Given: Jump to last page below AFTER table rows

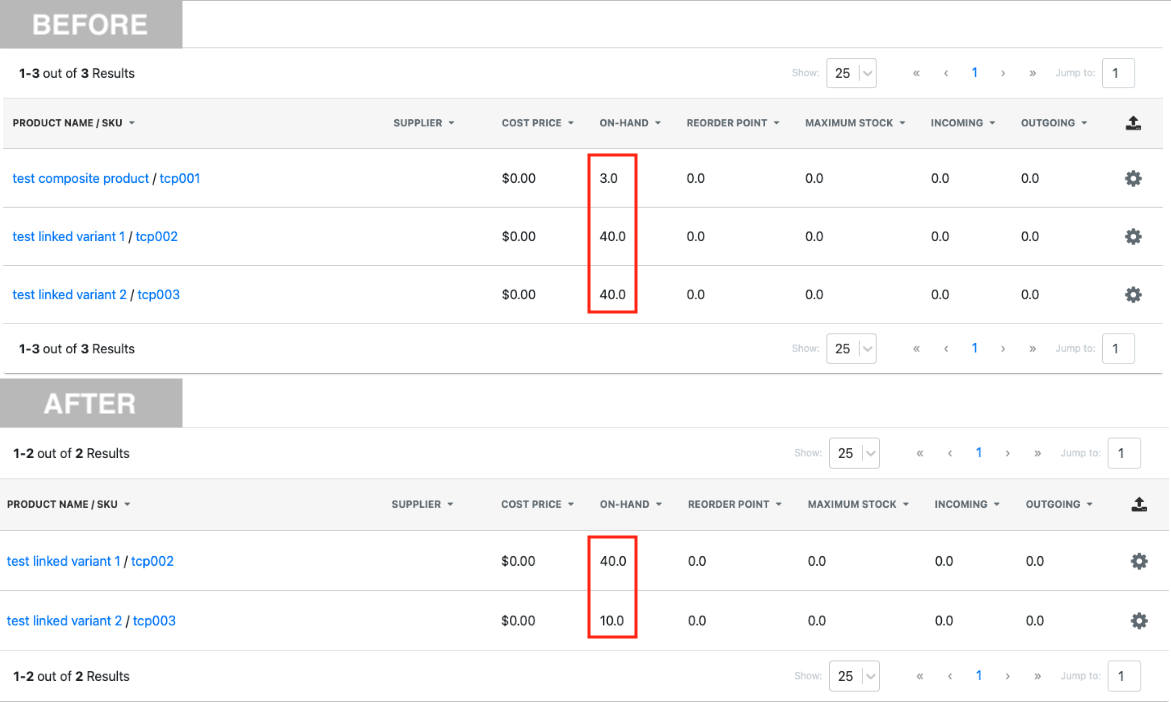Looking at the screenshot, I should coord(1038,677).
